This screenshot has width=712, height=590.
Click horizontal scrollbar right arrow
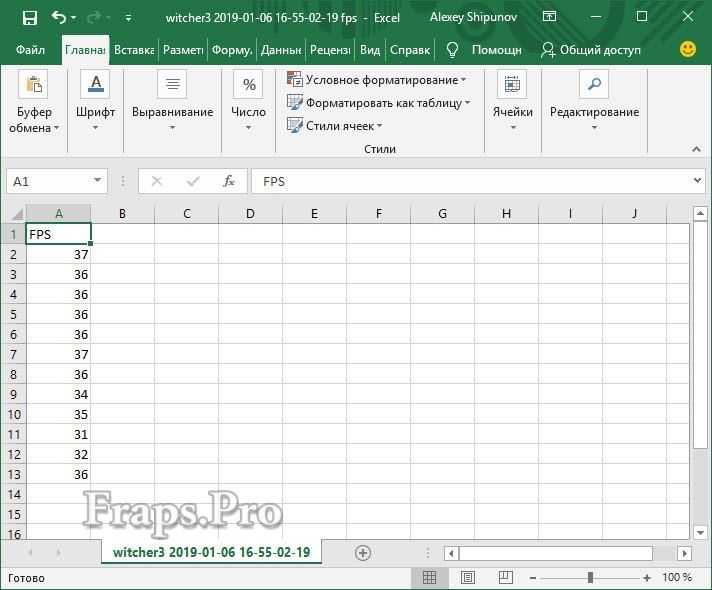click(684, 553)
